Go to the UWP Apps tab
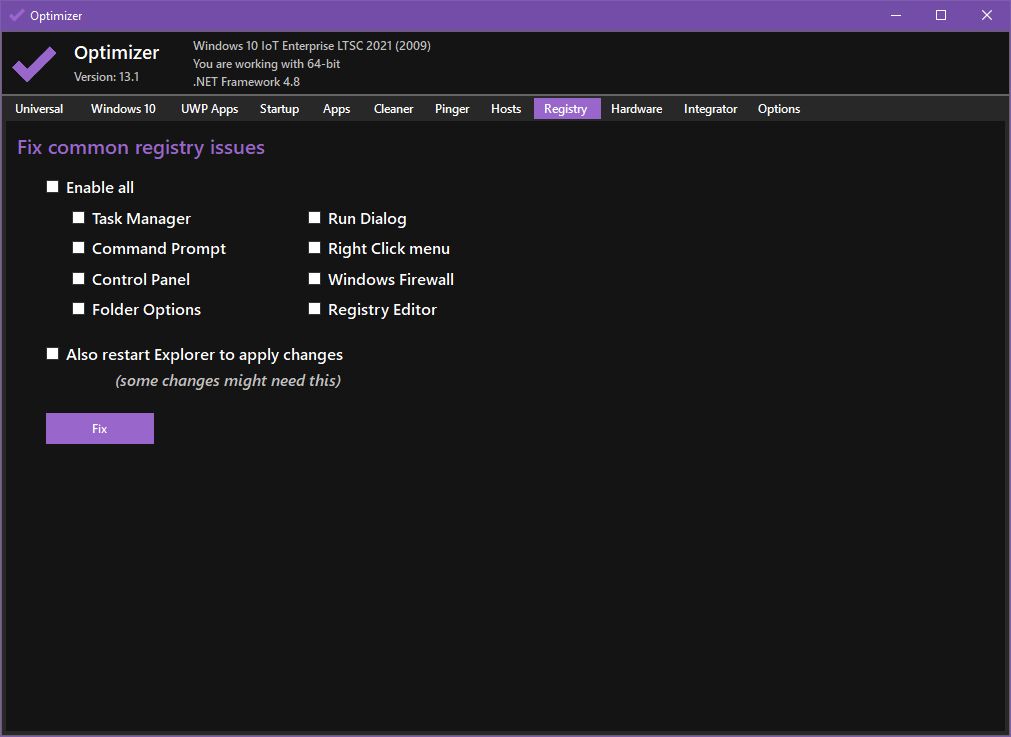The width and height of the screenshot is (1011, 737). (209, 109)
